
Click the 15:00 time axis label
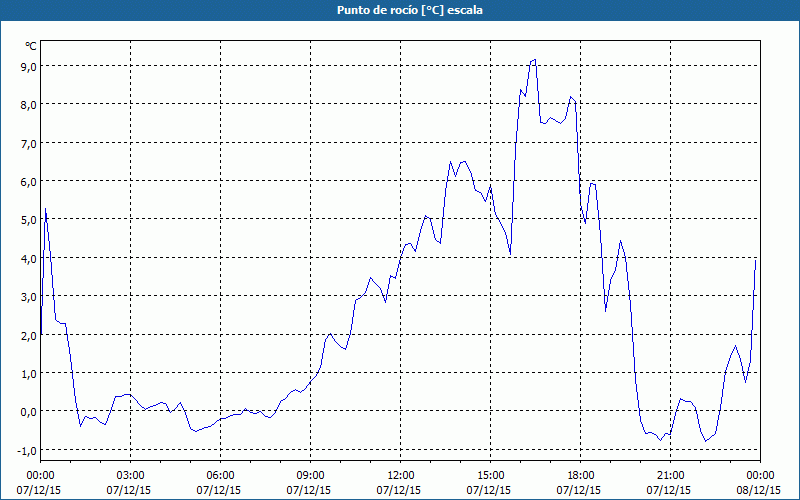(491, 476)
